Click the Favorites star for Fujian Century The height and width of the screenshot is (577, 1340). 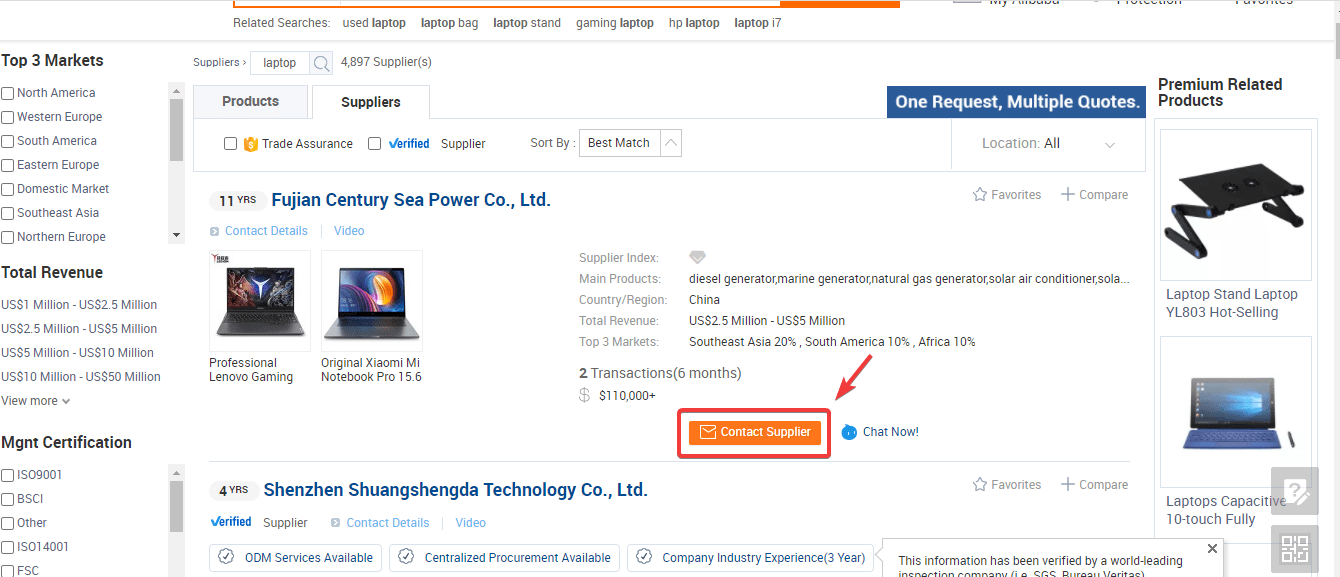(980, 195)
